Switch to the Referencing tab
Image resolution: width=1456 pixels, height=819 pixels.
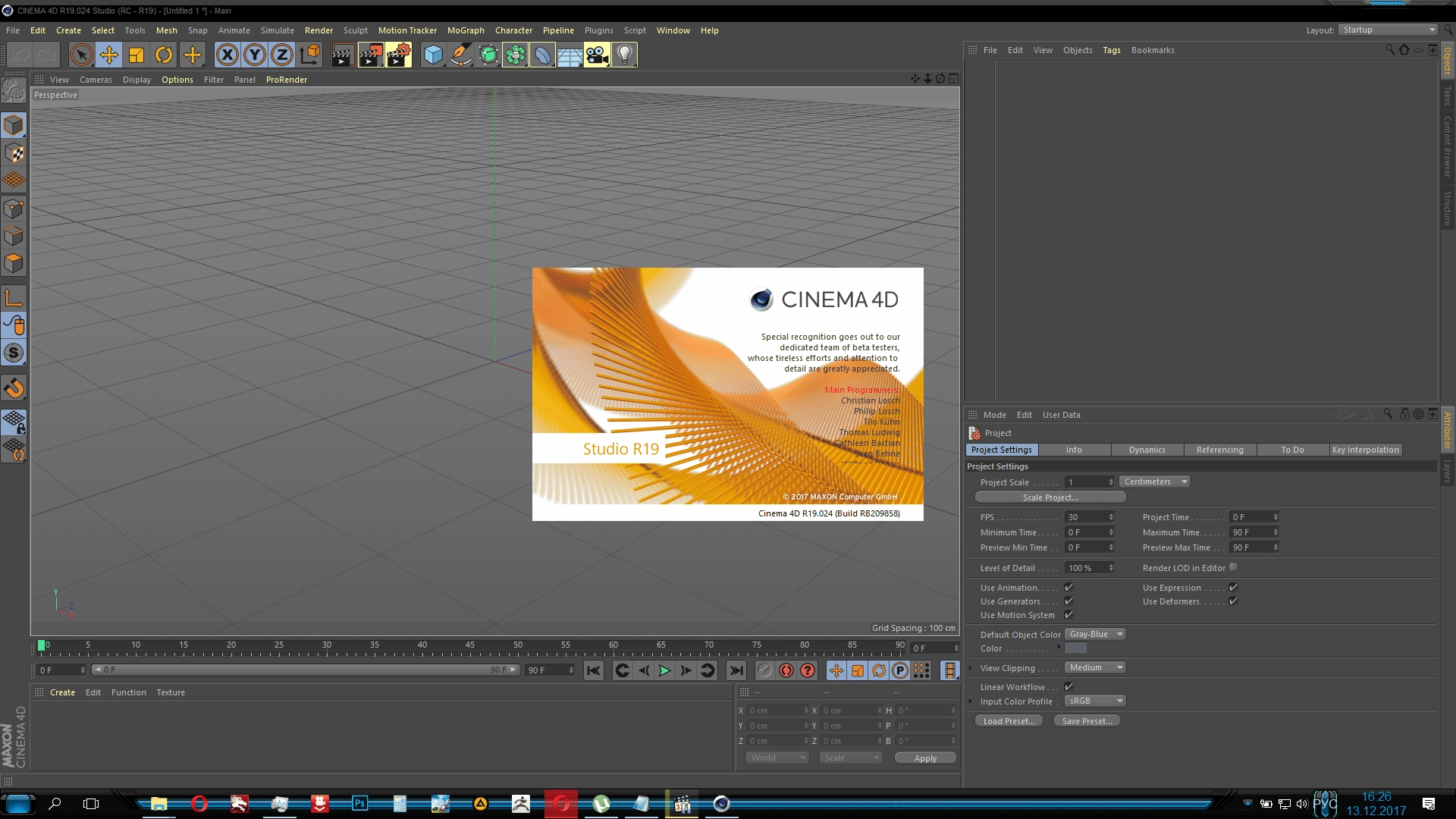[1219, 450]
